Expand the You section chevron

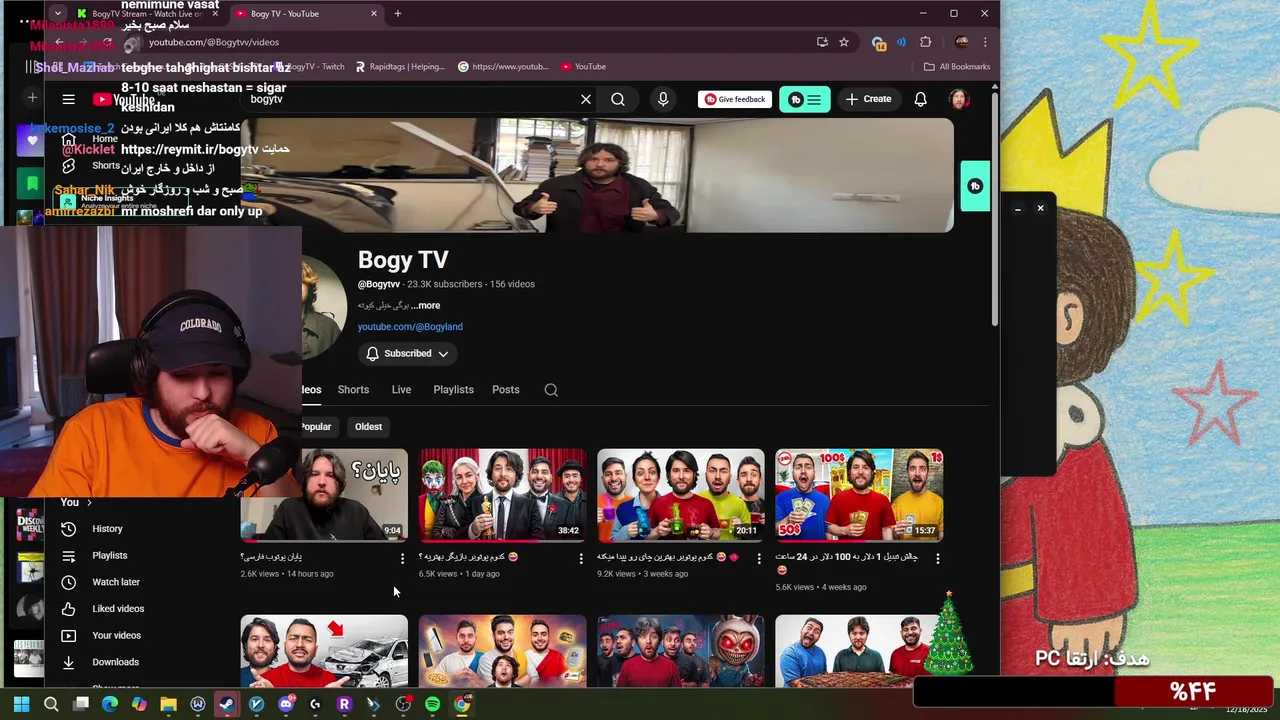point(89,502)
